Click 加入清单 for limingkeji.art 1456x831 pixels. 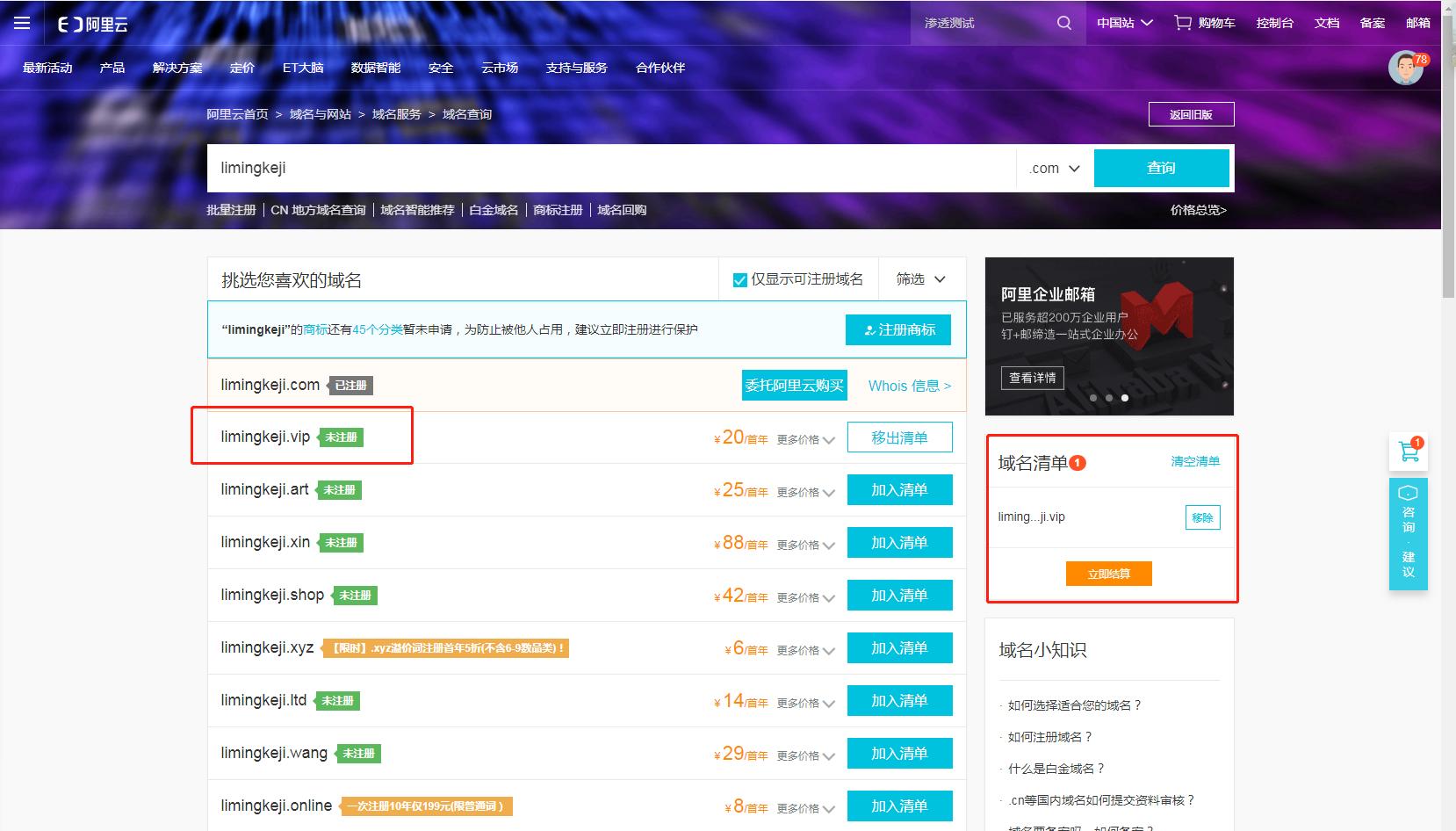coord(899,489)
